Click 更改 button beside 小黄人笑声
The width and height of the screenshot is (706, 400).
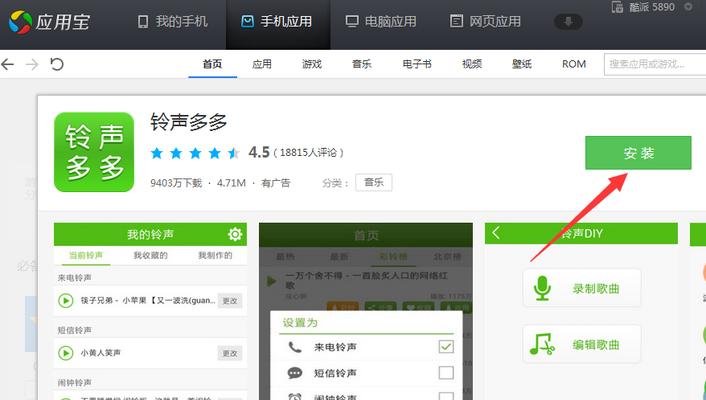pos(230,353)
